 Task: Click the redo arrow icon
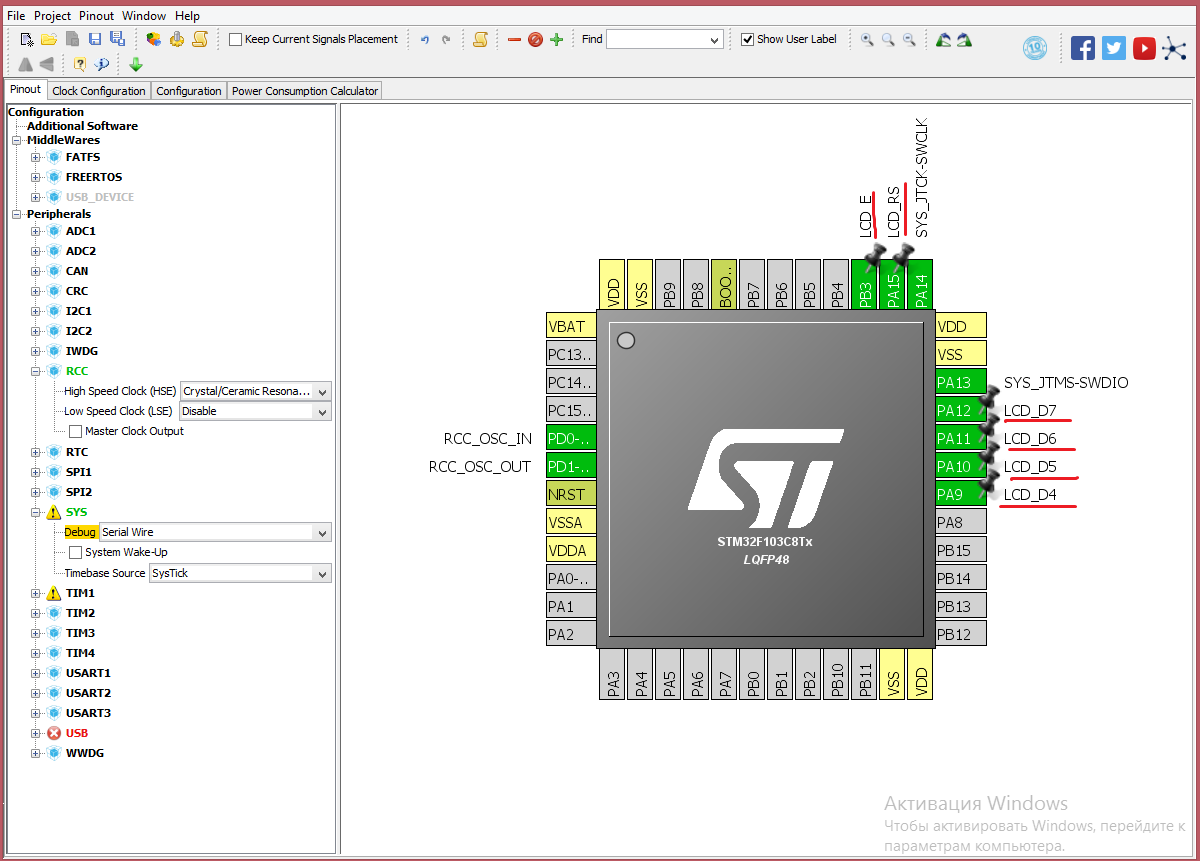[x=446, y=40]
